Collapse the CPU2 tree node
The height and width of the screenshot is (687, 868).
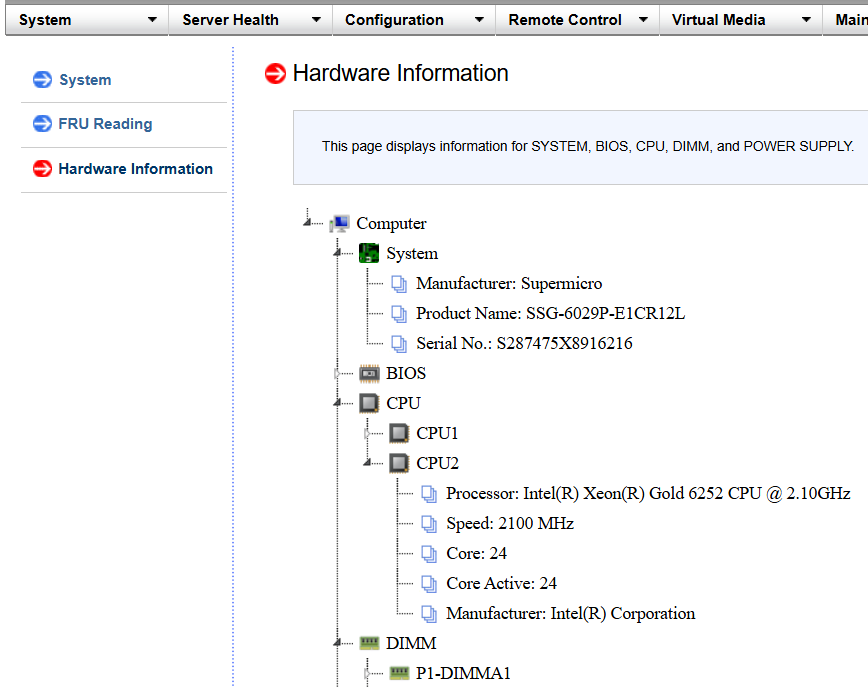click(368, 462)
